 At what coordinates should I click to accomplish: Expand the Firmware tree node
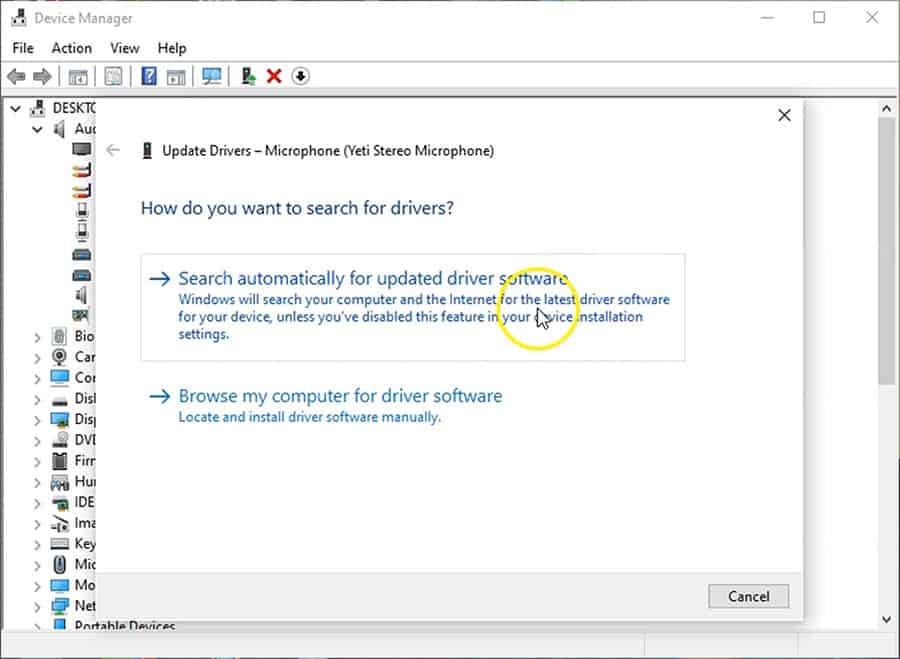click(x=37, y=462)
